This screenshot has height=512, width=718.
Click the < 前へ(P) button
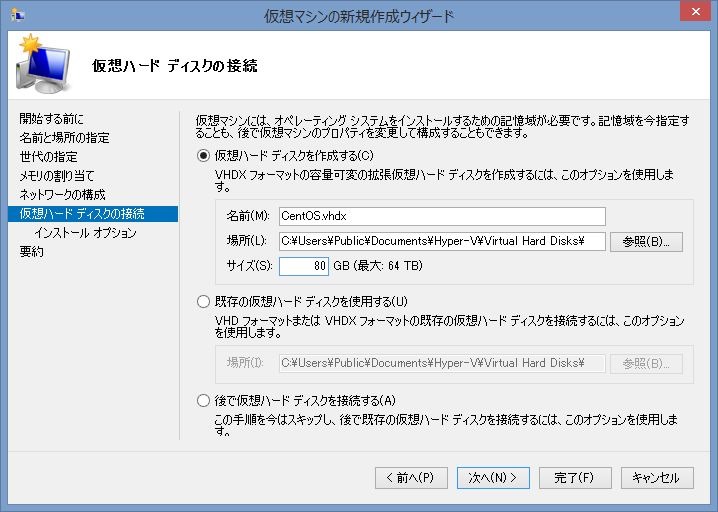(x=411, y=478)
